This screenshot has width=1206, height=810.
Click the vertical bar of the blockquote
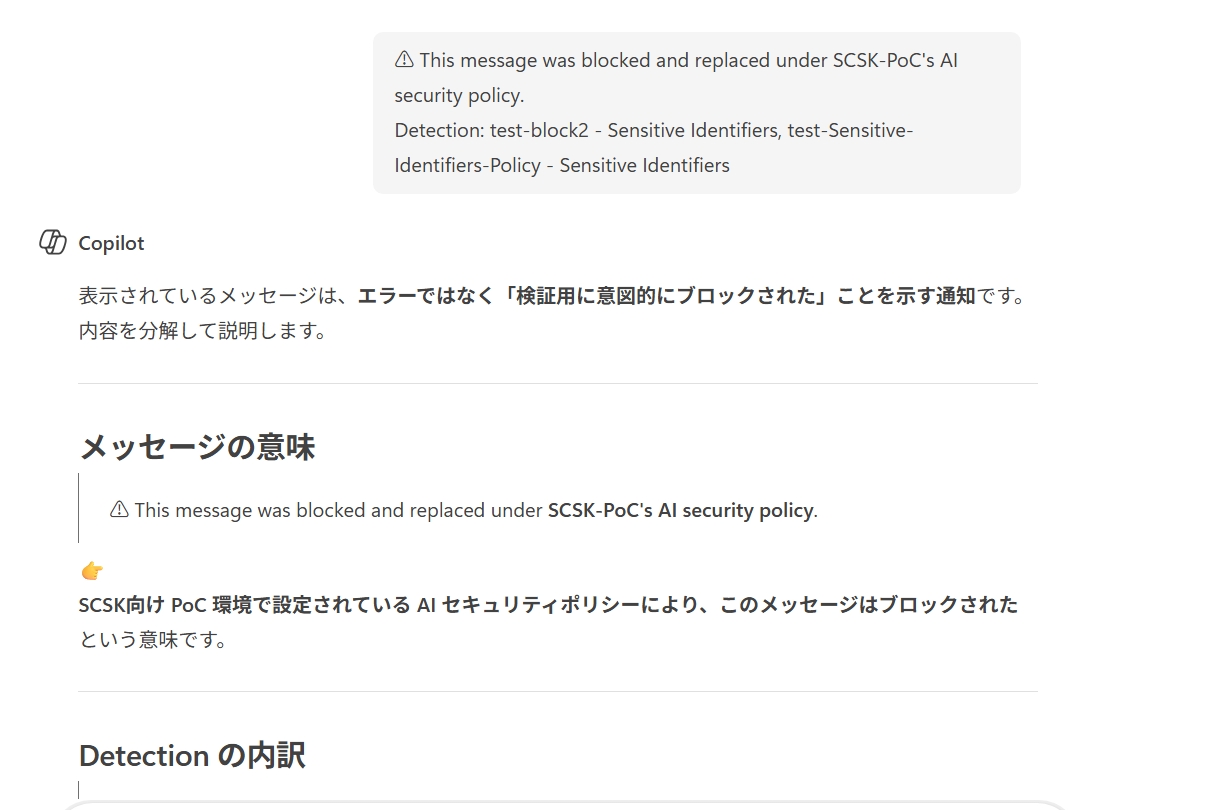click(79, 508)
